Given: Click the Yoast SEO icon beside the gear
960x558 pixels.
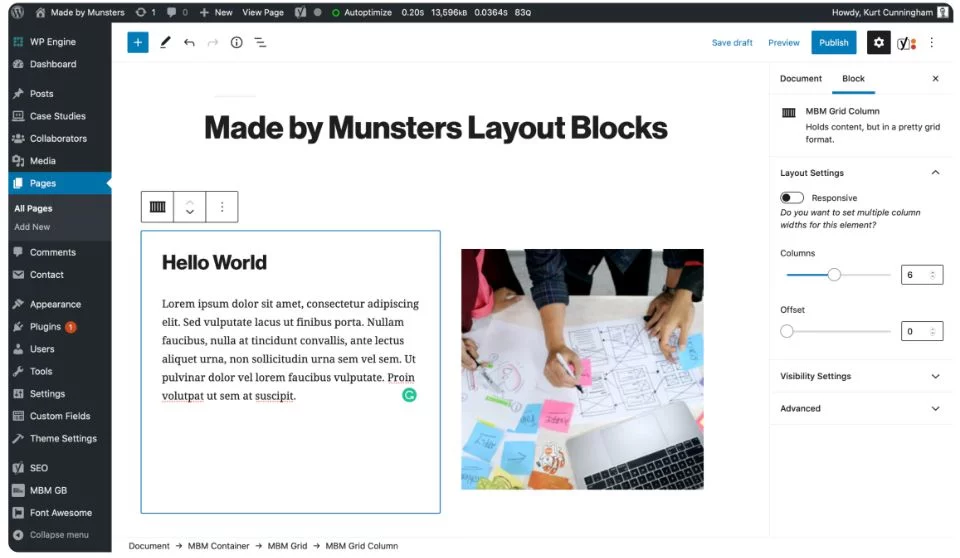Looking at the screenshot, I should (x=906, y=42).
